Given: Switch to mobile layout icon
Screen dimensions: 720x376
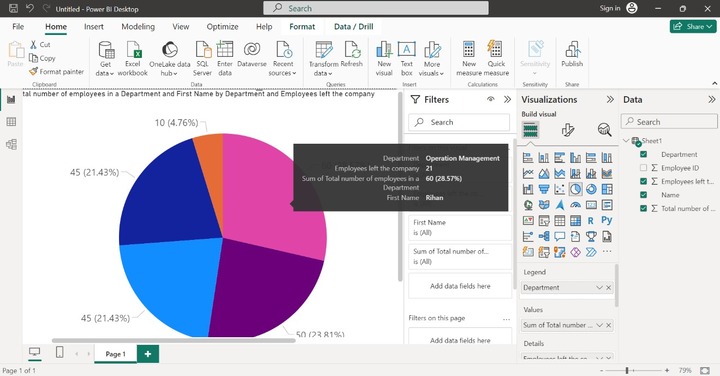Looking at the screenshot, I should pos(60,352).
